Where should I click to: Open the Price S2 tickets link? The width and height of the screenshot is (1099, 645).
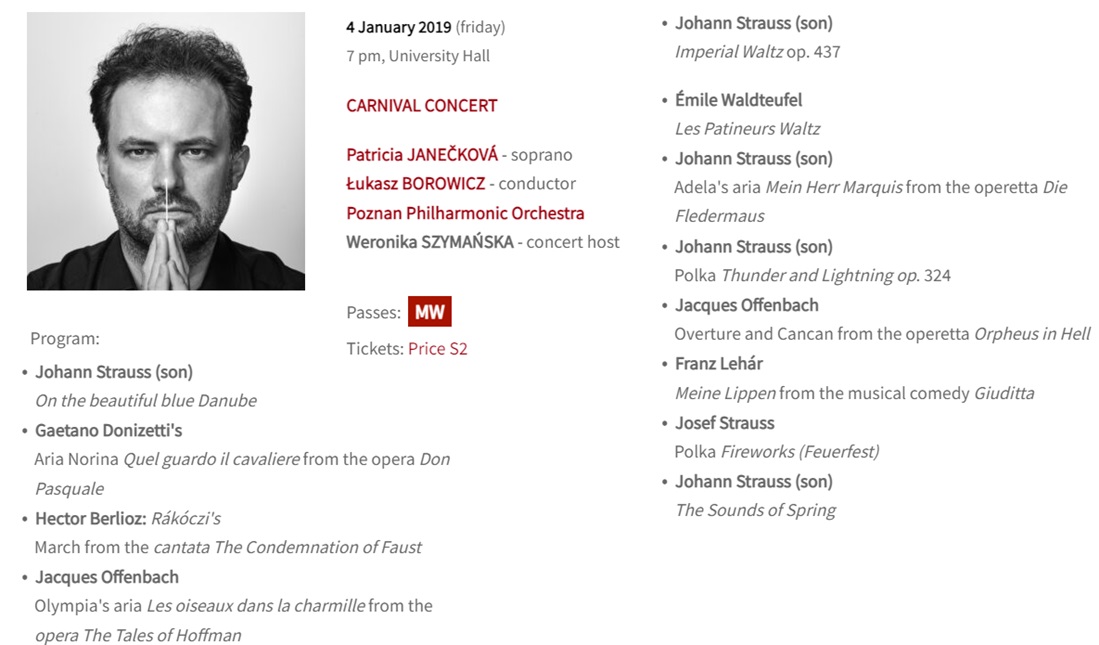(x=438, y=349)
